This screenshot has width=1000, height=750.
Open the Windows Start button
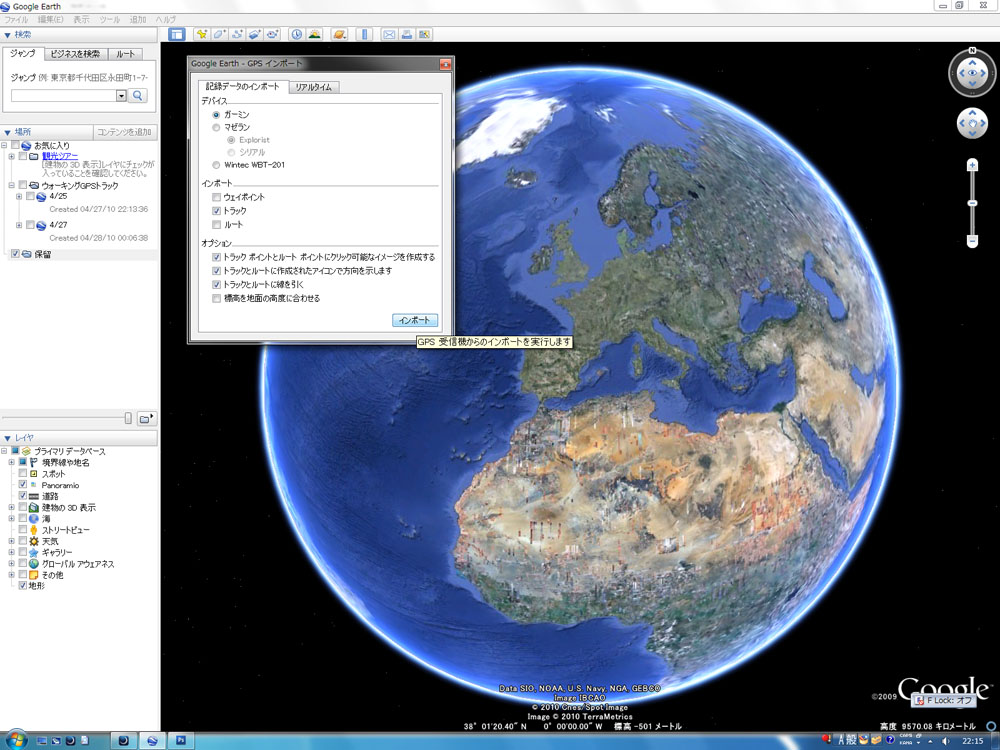click(x=16, y=740)
